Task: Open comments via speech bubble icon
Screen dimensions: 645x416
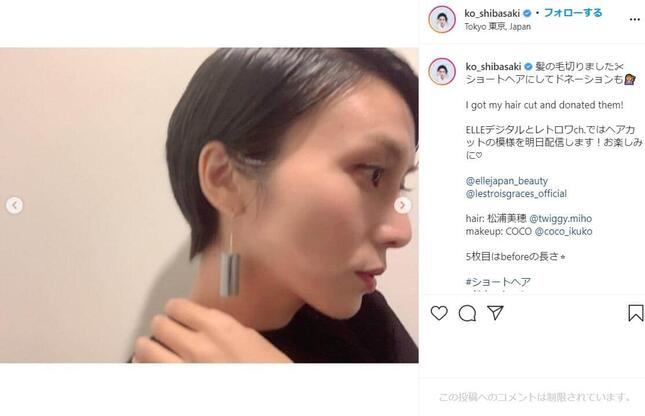Action: pos(467,314)
